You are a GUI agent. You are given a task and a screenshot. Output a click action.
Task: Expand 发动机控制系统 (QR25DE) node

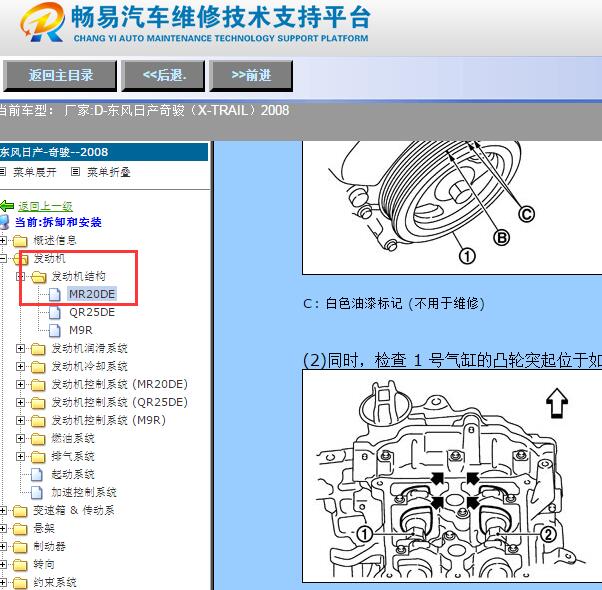[20, 402]
